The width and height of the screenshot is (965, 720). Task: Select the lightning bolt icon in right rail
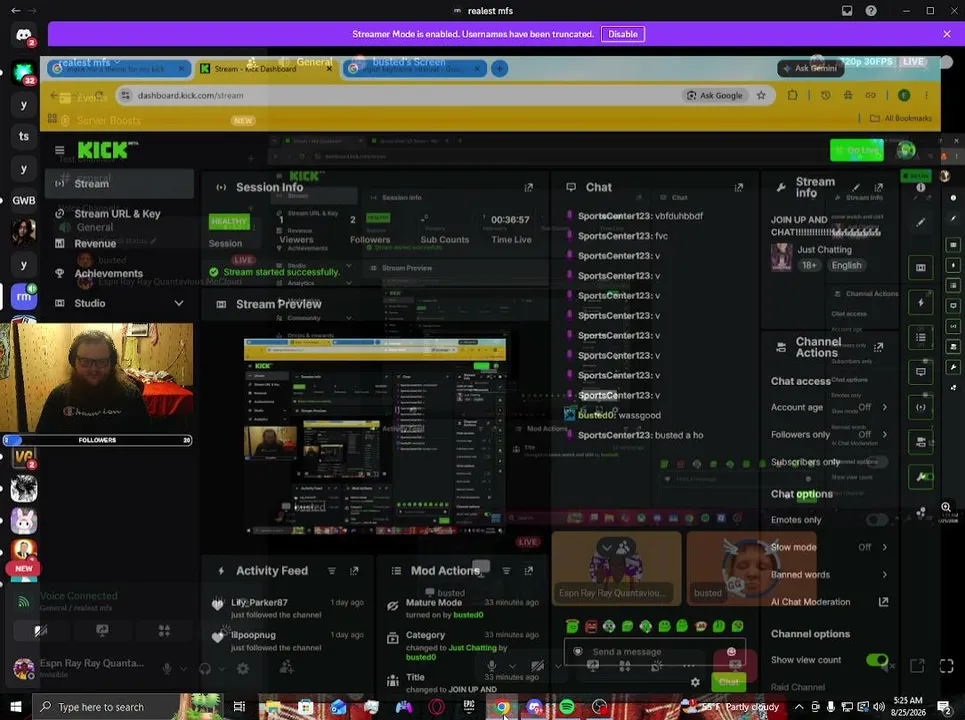(x=920, y=303)
